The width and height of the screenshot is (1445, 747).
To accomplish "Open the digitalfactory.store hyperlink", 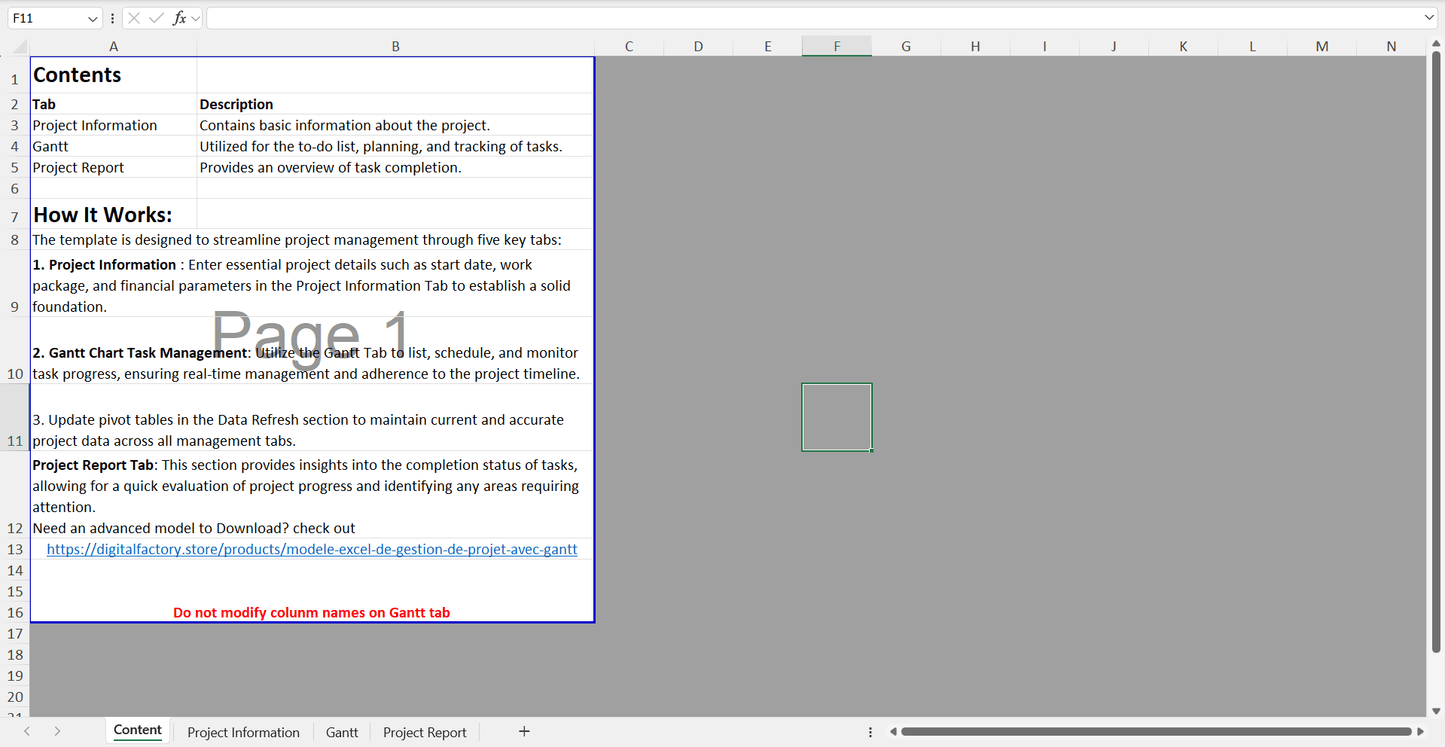I will tap(312, 549).
